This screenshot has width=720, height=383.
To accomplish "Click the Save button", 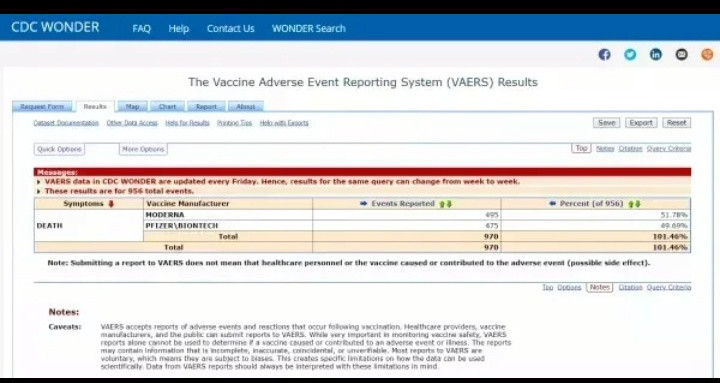I will (x=607, y=123).
